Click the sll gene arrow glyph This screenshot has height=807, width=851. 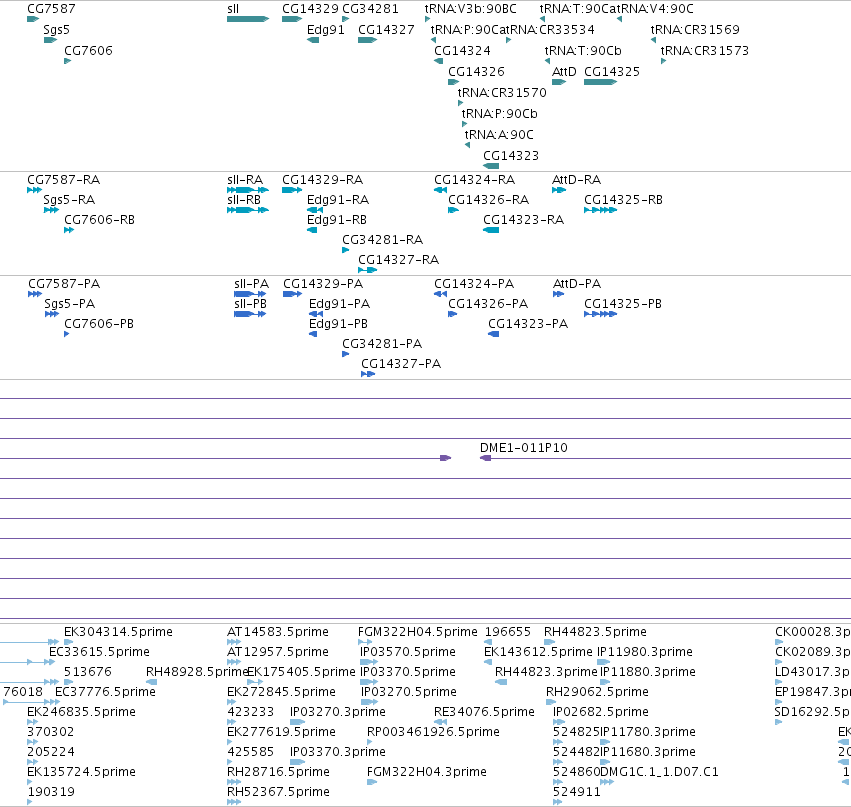click(248, 19)
